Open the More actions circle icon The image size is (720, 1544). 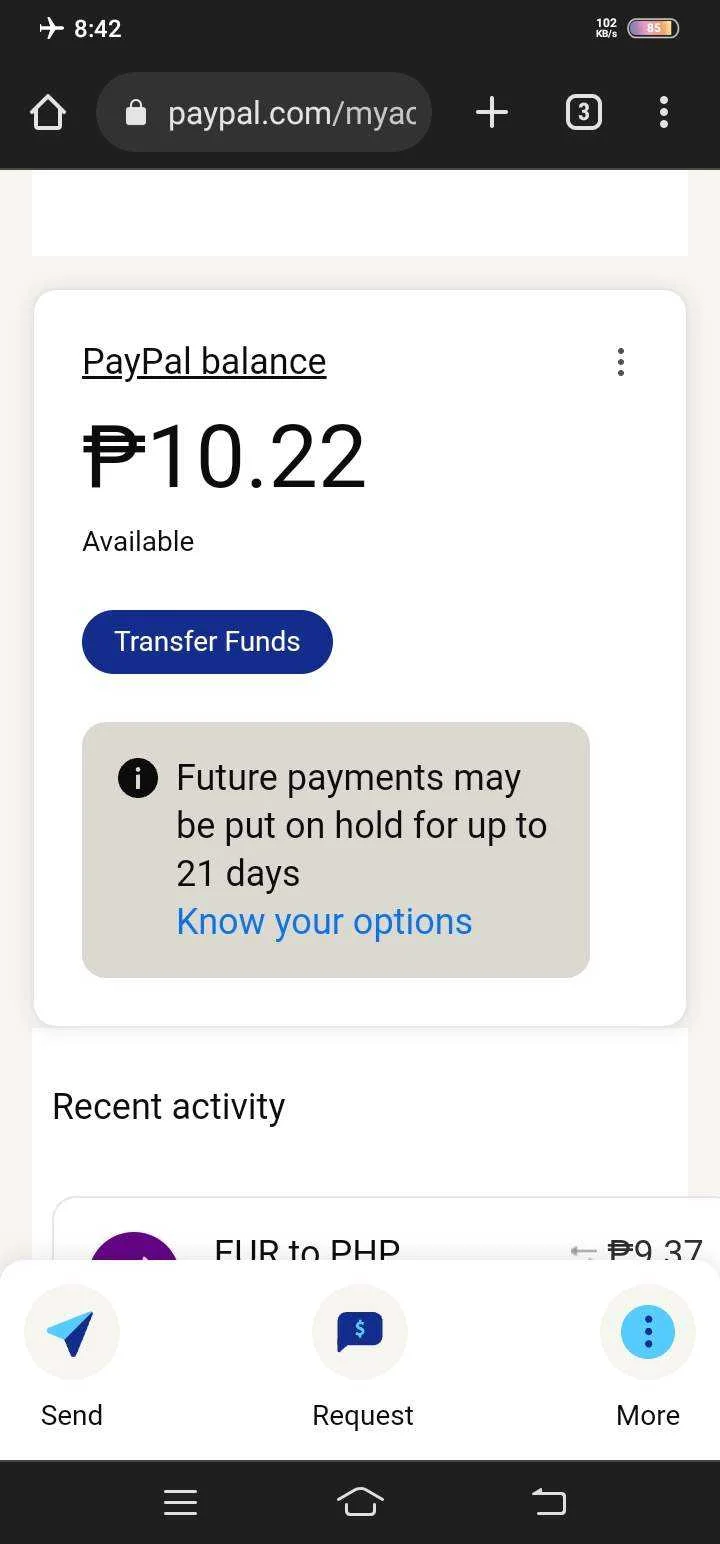[648, 1332]
